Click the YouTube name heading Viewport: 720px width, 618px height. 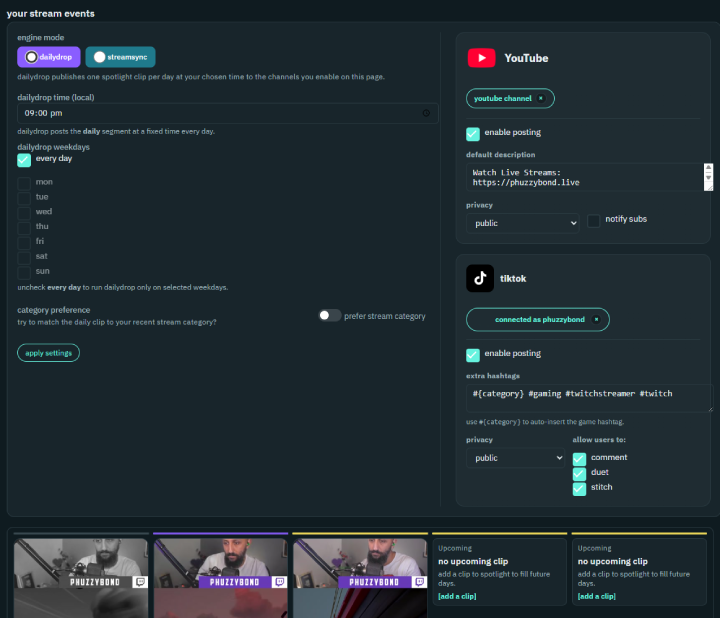[526, 58]
